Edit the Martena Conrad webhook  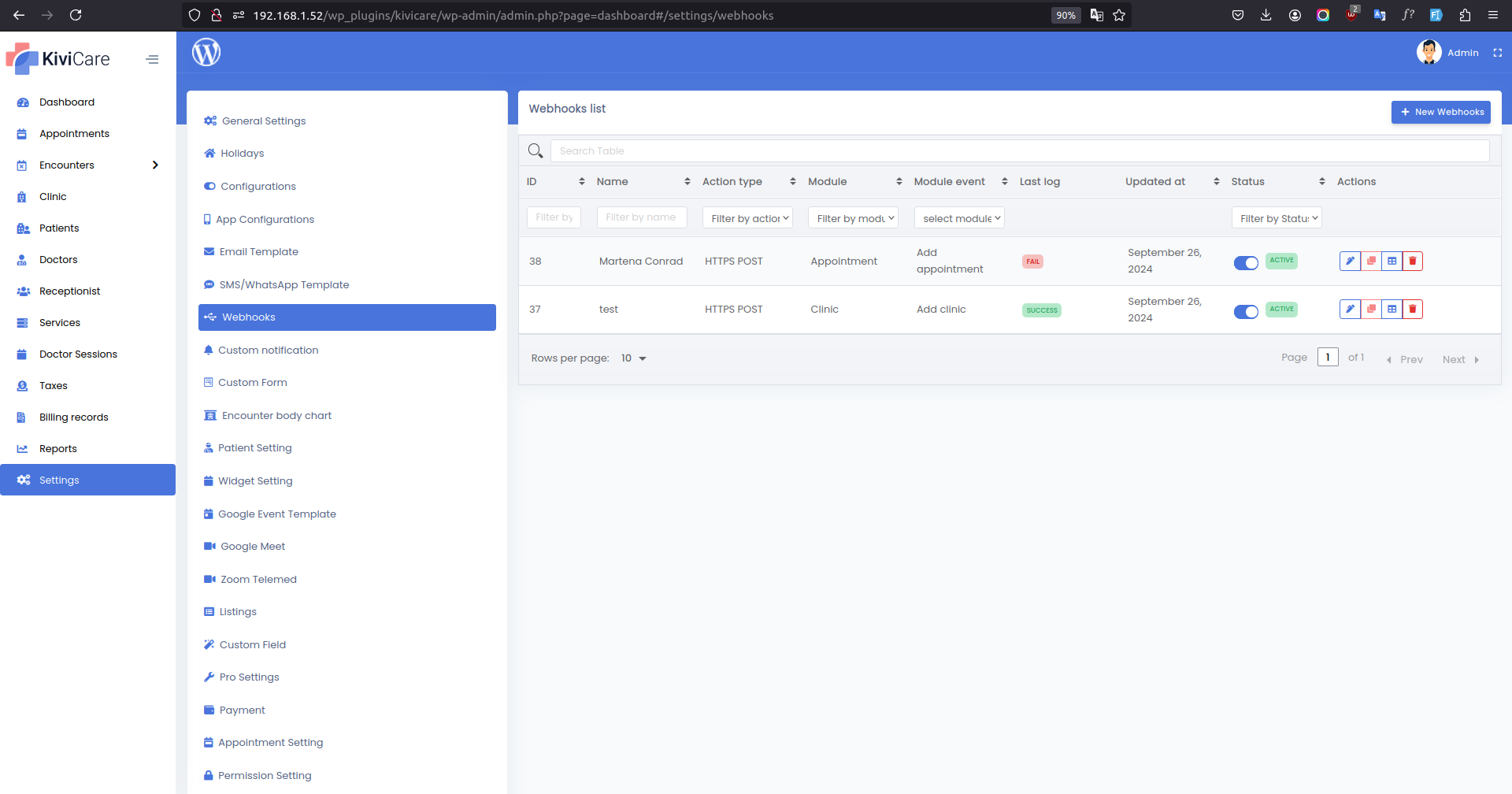tap(1350, 261)
